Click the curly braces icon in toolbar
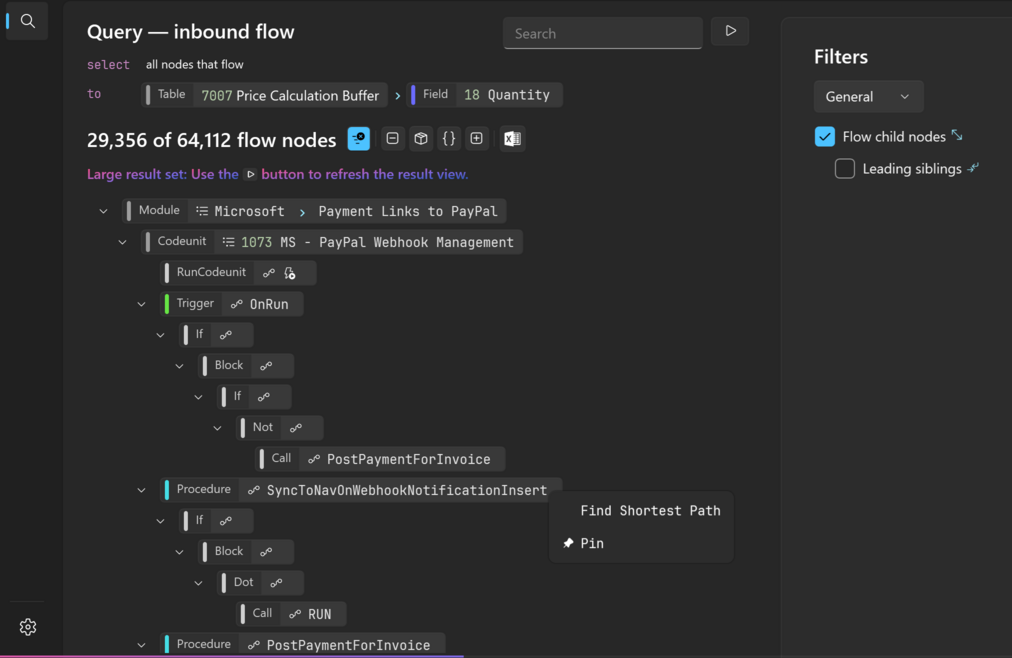Image resolution: width=1012 pixels, height=658 pixels. point(449,139)
